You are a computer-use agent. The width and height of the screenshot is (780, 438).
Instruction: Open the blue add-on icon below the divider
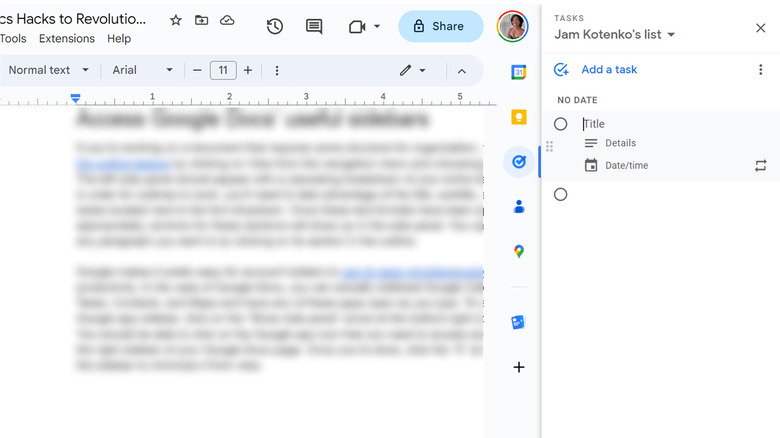click(x=518, y=322)
